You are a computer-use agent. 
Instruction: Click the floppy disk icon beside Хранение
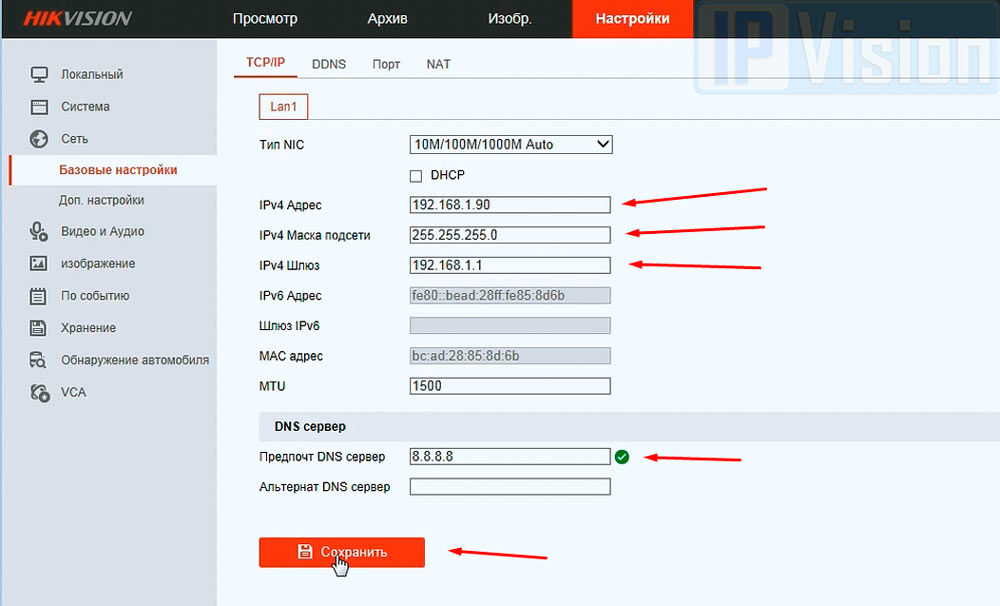point(39,328)
